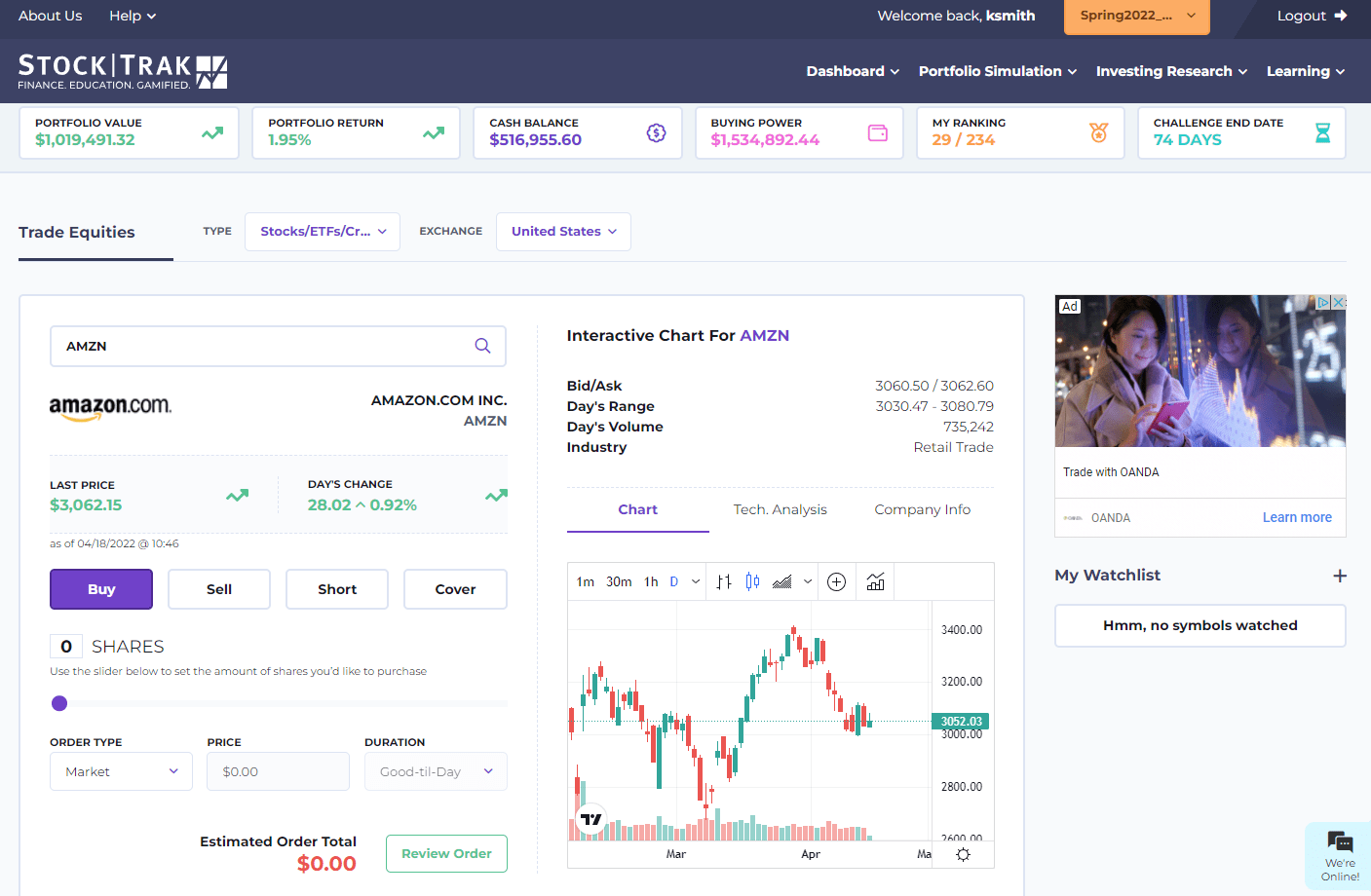Viewport: 1371px width, 896px height.
Task: Open the We're Online chat widget
Action: pos(1339,854)
